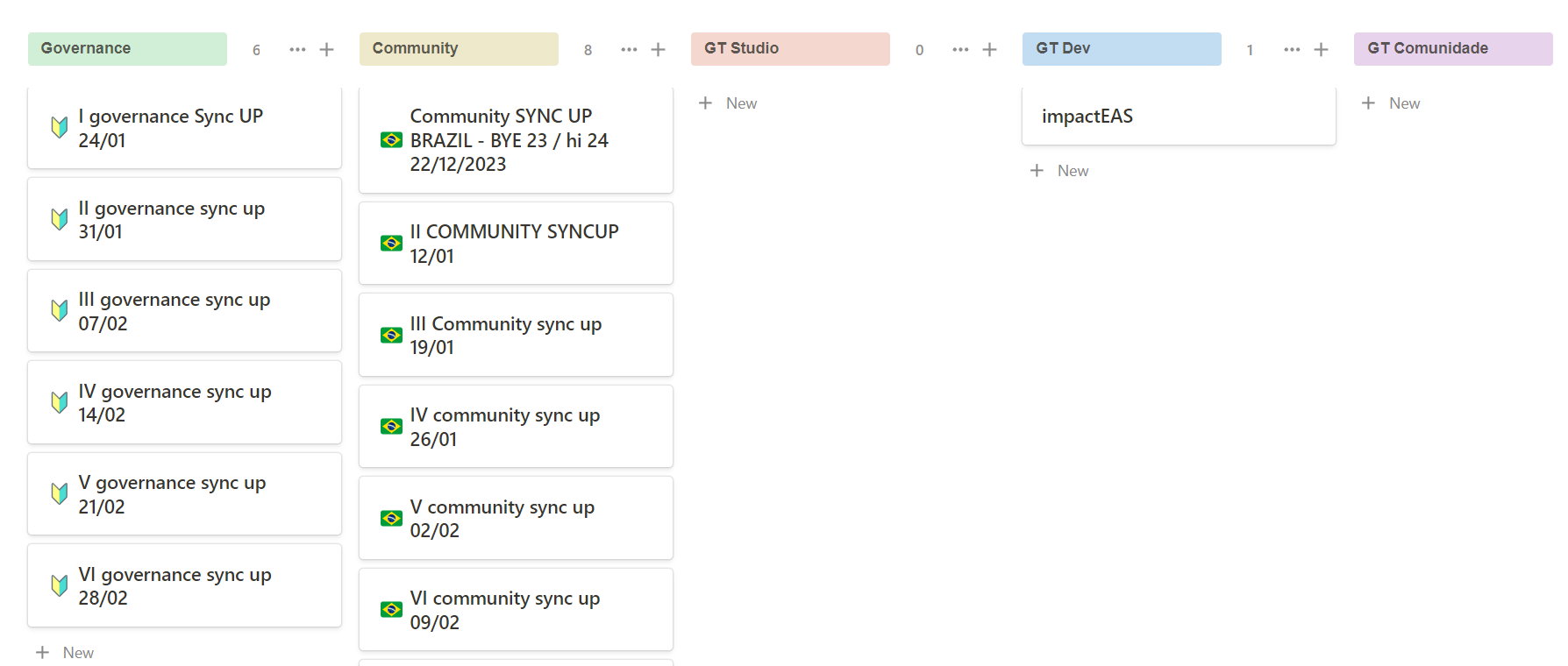Click Brazil flag icon on II COMMUNITY SYNCUP
This screenshot has height=666, width=1568.
[391, 244]
